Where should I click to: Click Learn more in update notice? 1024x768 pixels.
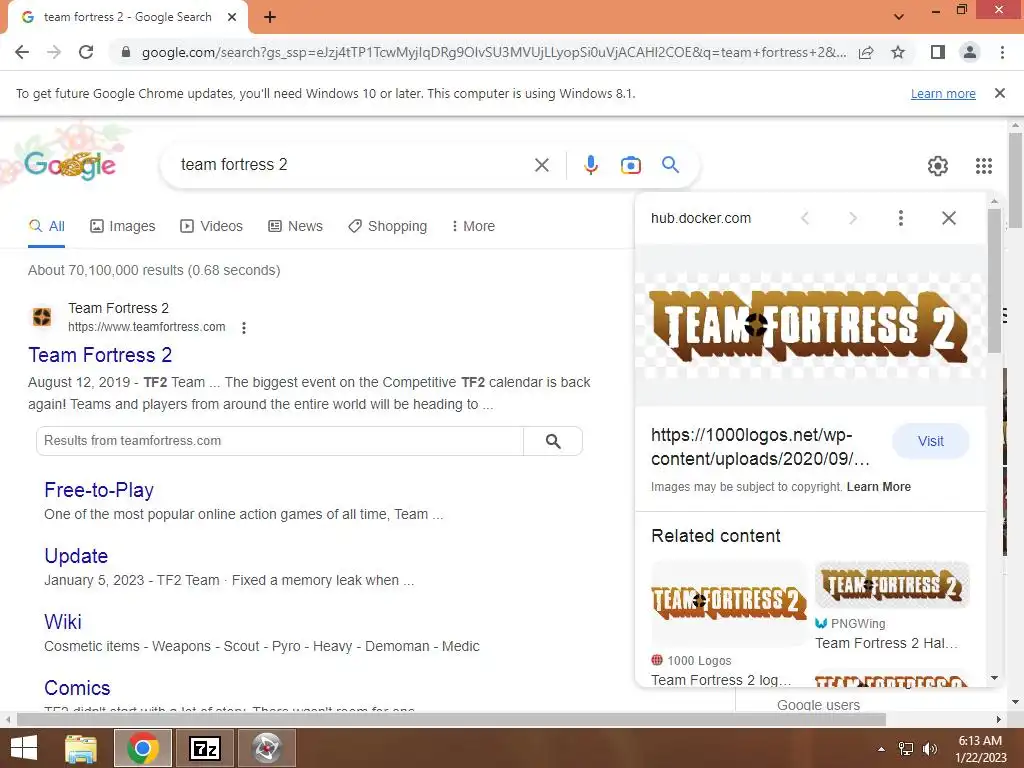(943, 93)
